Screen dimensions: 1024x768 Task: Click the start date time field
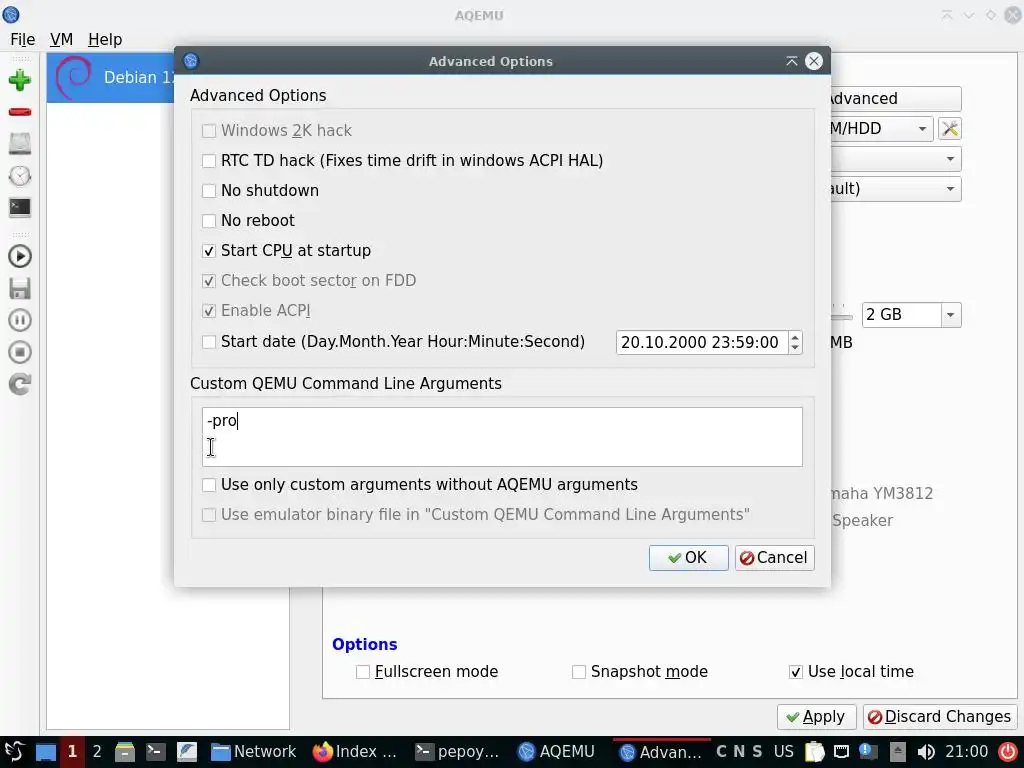coord(702,342)
